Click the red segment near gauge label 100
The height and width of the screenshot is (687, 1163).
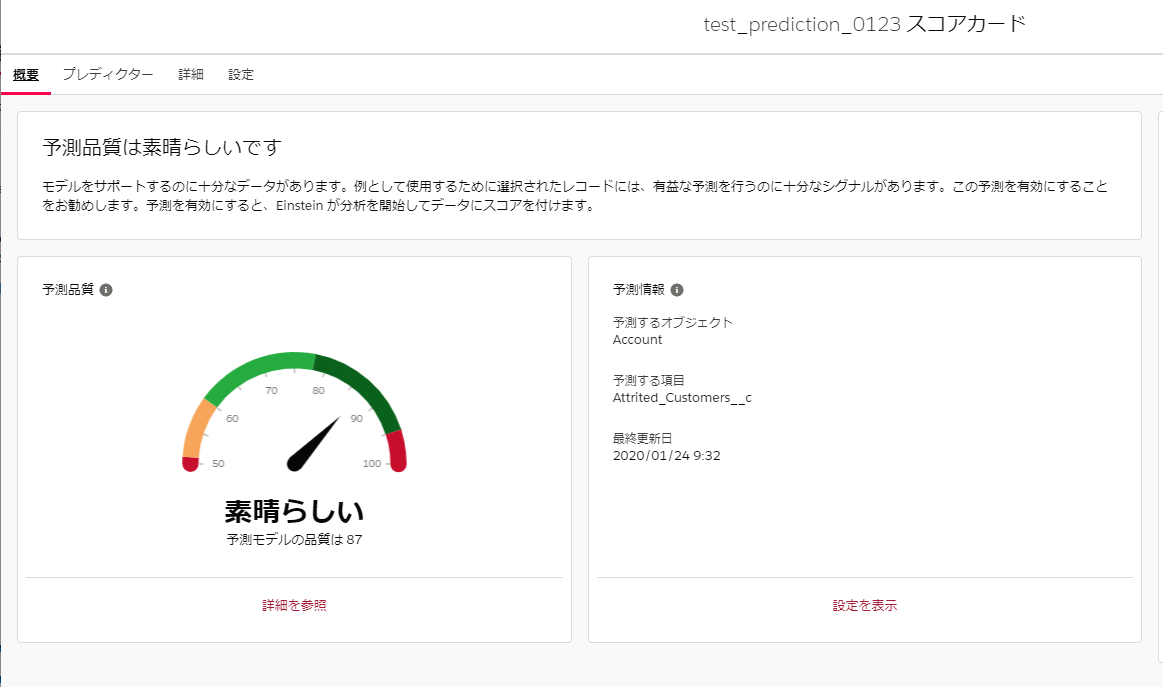pos(397,450)
